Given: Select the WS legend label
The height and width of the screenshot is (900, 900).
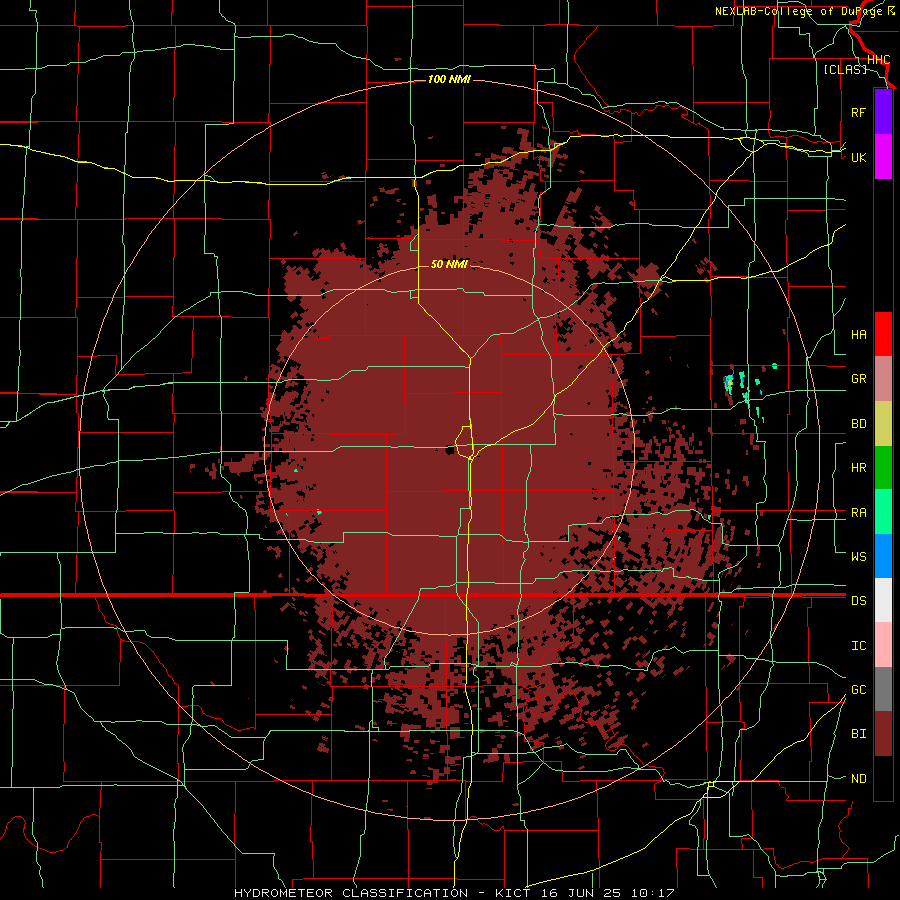Looking at the screenshot, I should click(858, 556).
